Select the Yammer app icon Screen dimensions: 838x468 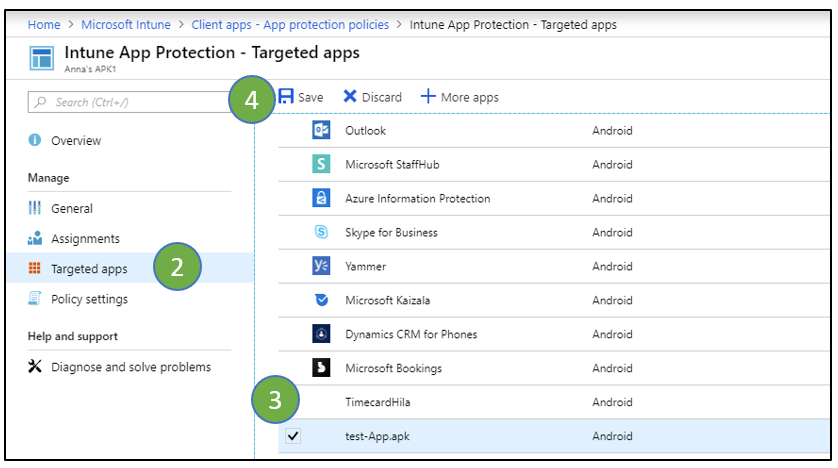click(321, 266)
